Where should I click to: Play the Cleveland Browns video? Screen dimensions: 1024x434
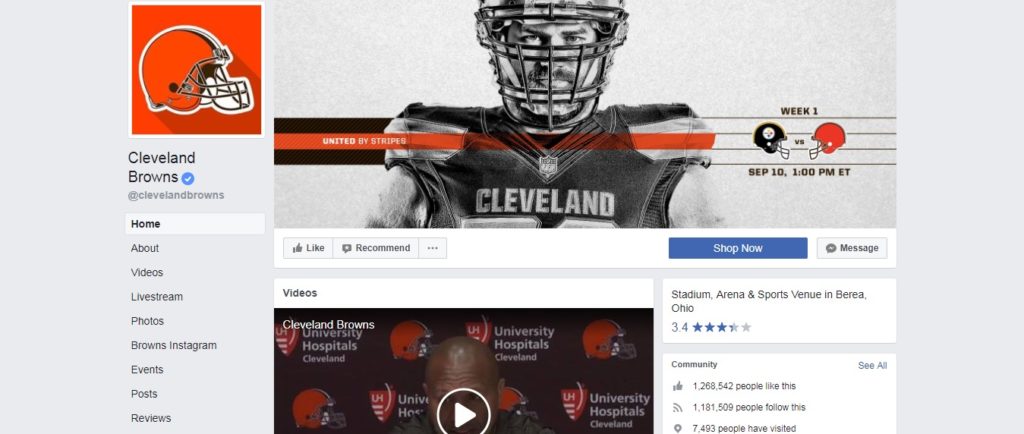(463, 413)
